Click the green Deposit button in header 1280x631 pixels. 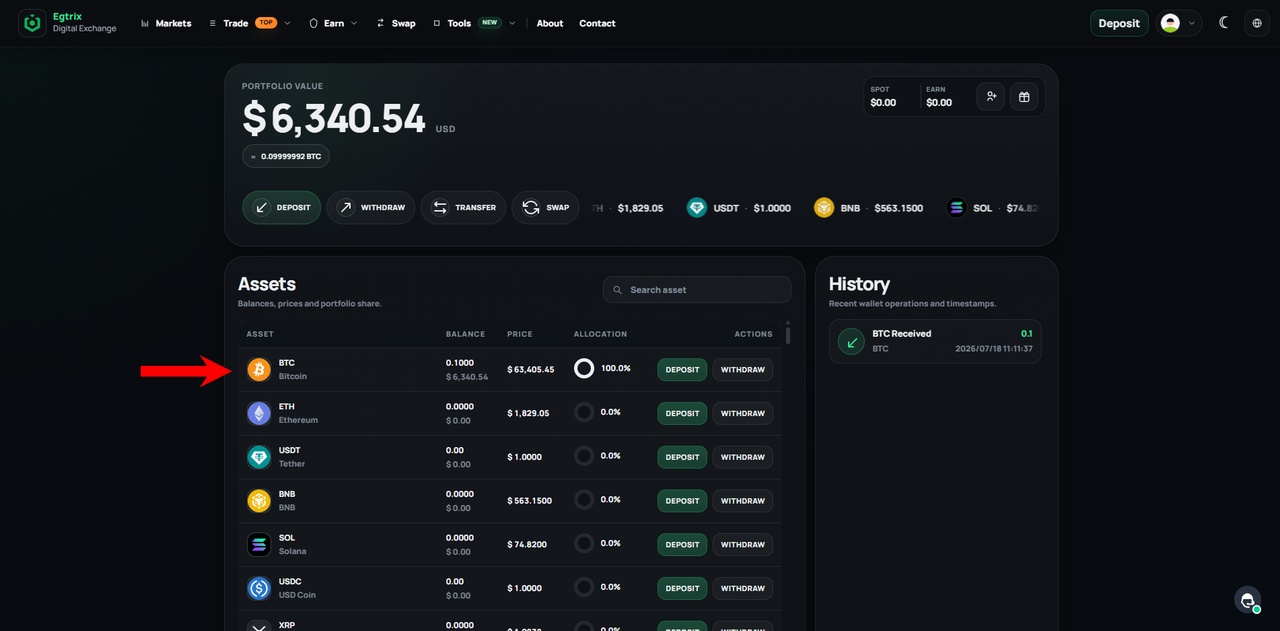pyautogui.click(x=1119, y=23)
